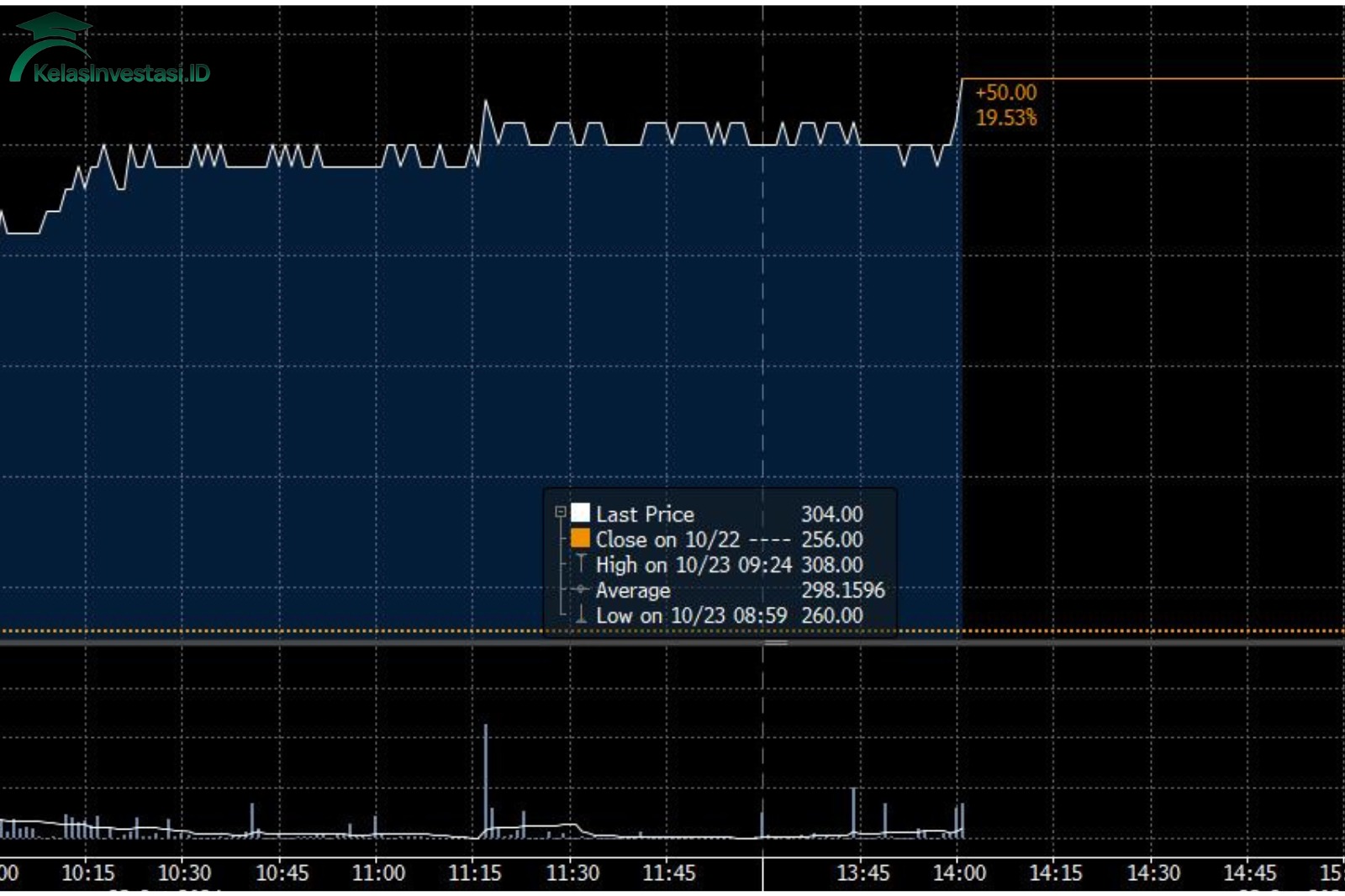Select the Last Price legend label

(645, 514)
